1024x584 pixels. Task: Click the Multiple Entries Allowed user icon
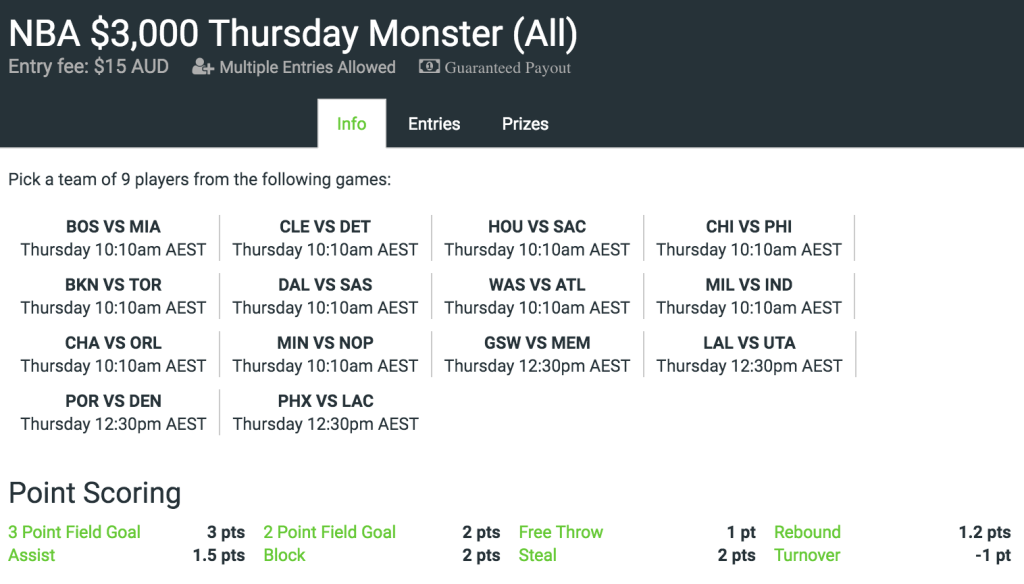(x=202, y=67)
